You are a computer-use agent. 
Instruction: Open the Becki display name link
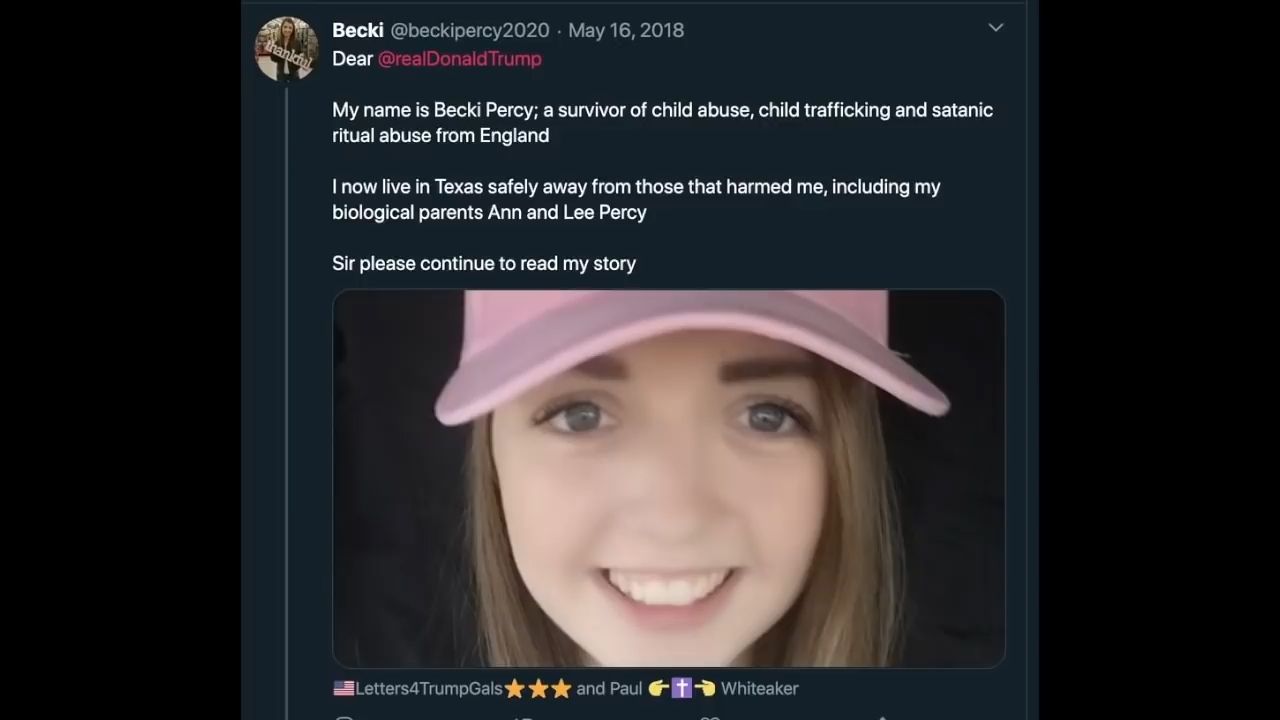click(x=357, y=30)
